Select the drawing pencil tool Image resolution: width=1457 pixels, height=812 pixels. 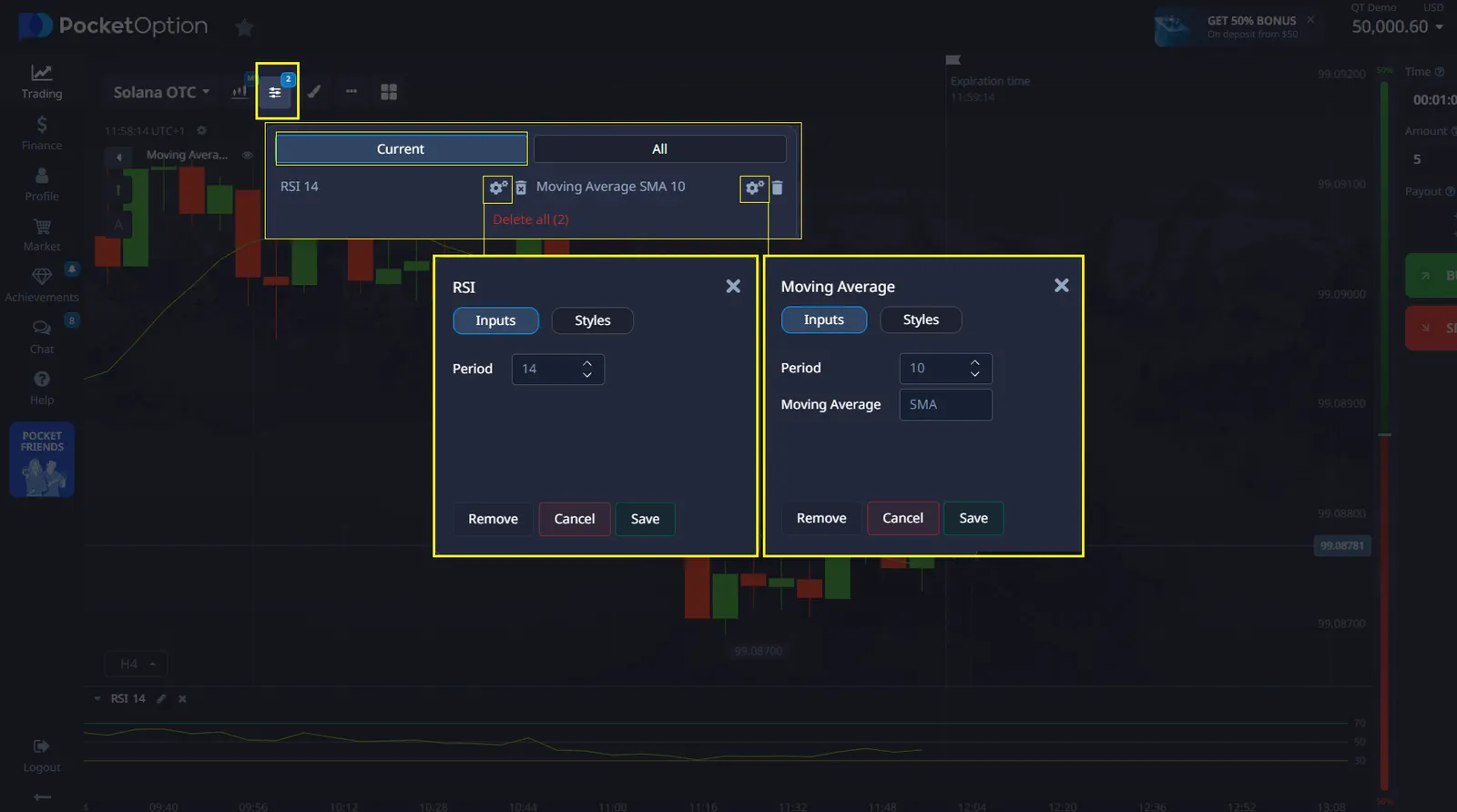click(314, 92)
